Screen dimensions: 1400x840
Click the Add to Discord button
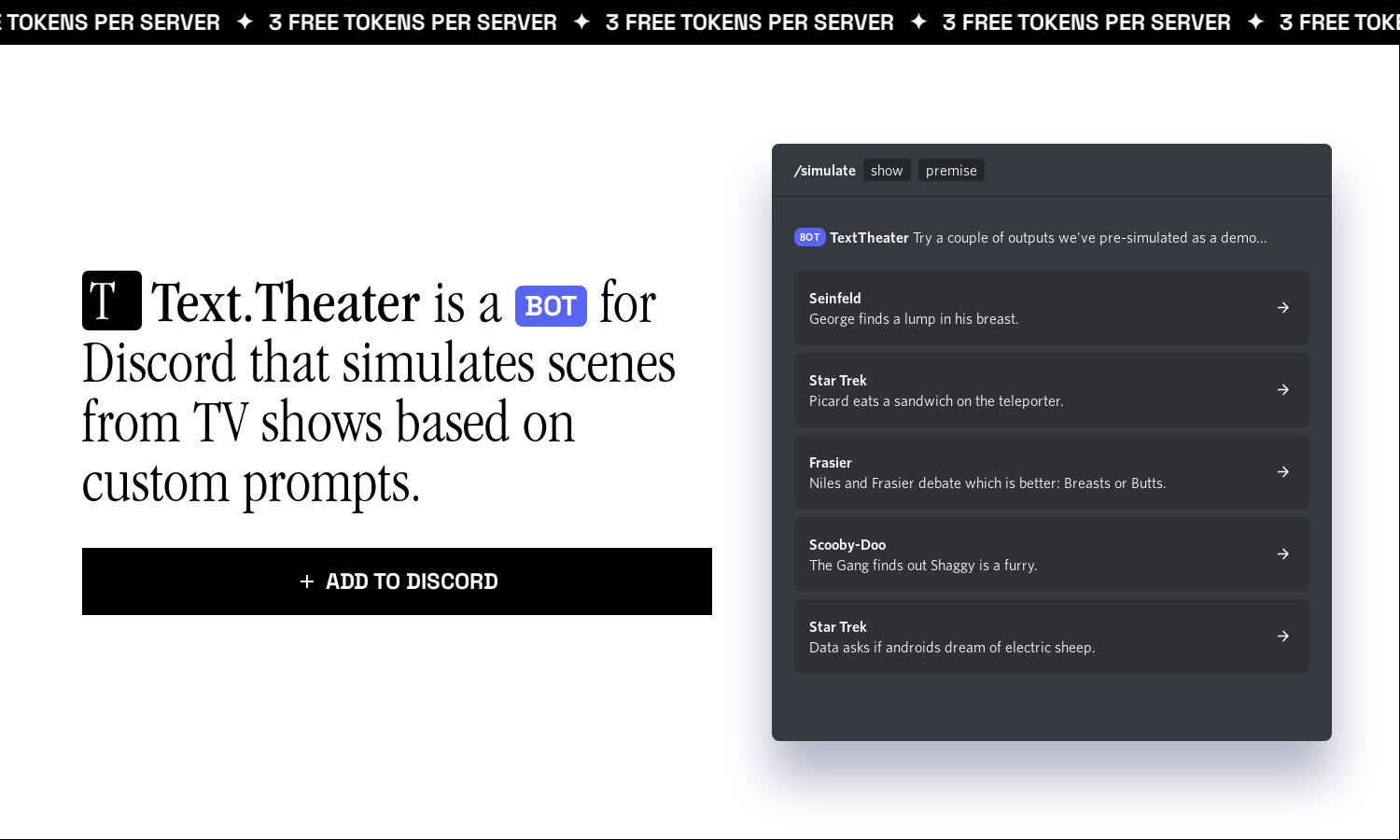pyautogui.click(x=397, y=581)
